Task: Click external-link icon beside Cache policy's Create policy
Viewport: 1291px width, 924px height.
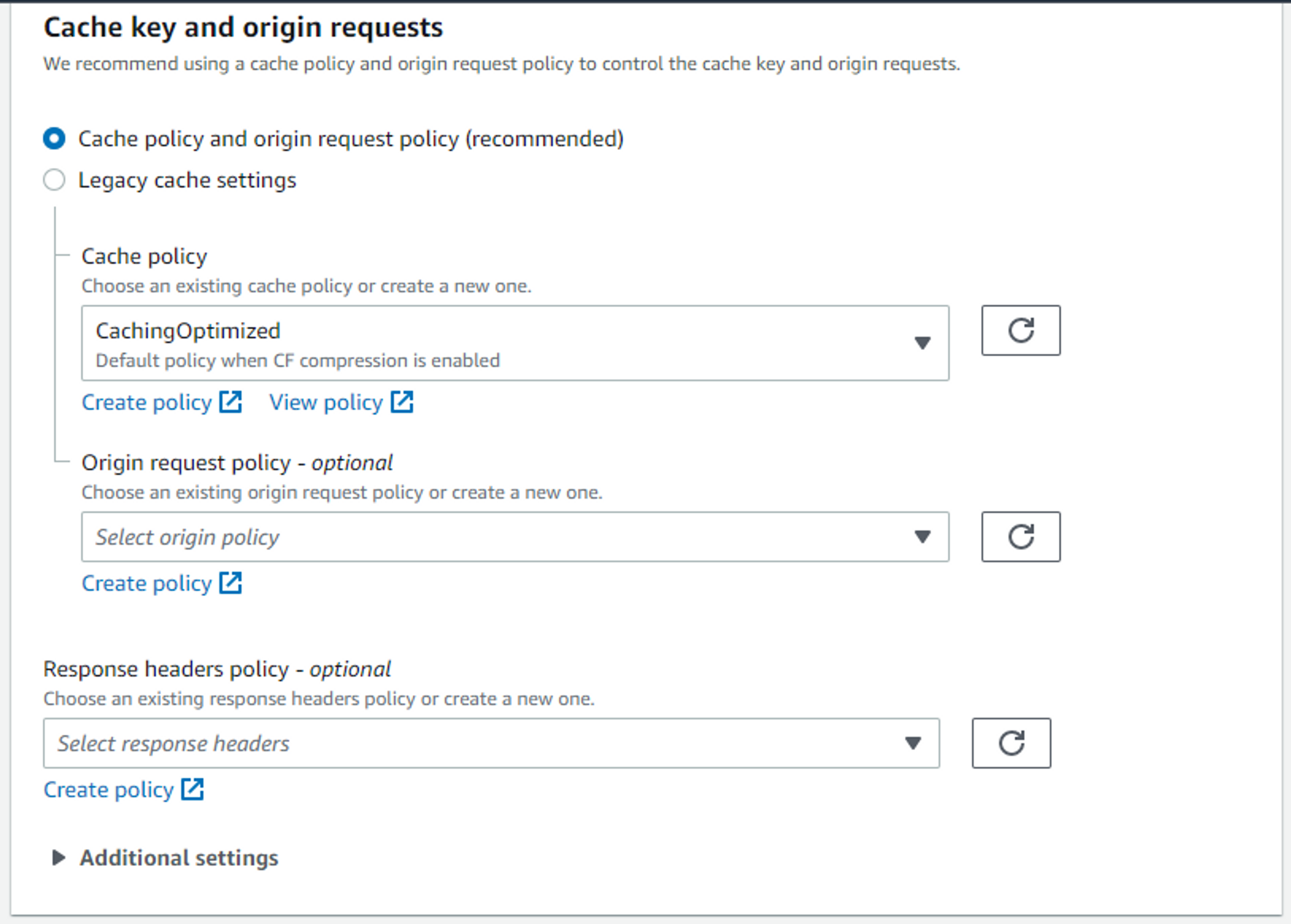Action: 230,402
